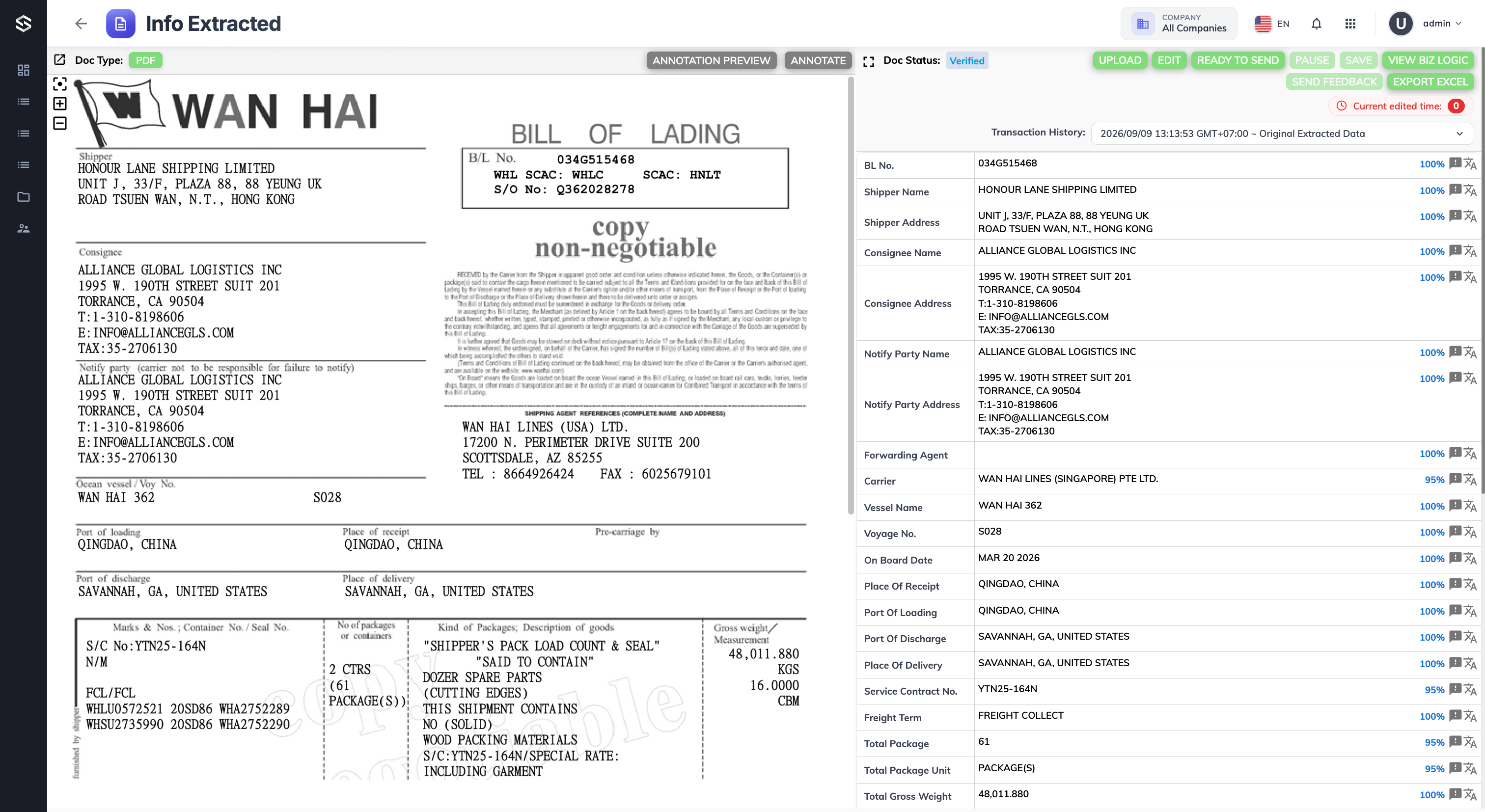Screen dimensions: 1485x812
Task: Click the EDIT button
Action: tap(1169, 60)
